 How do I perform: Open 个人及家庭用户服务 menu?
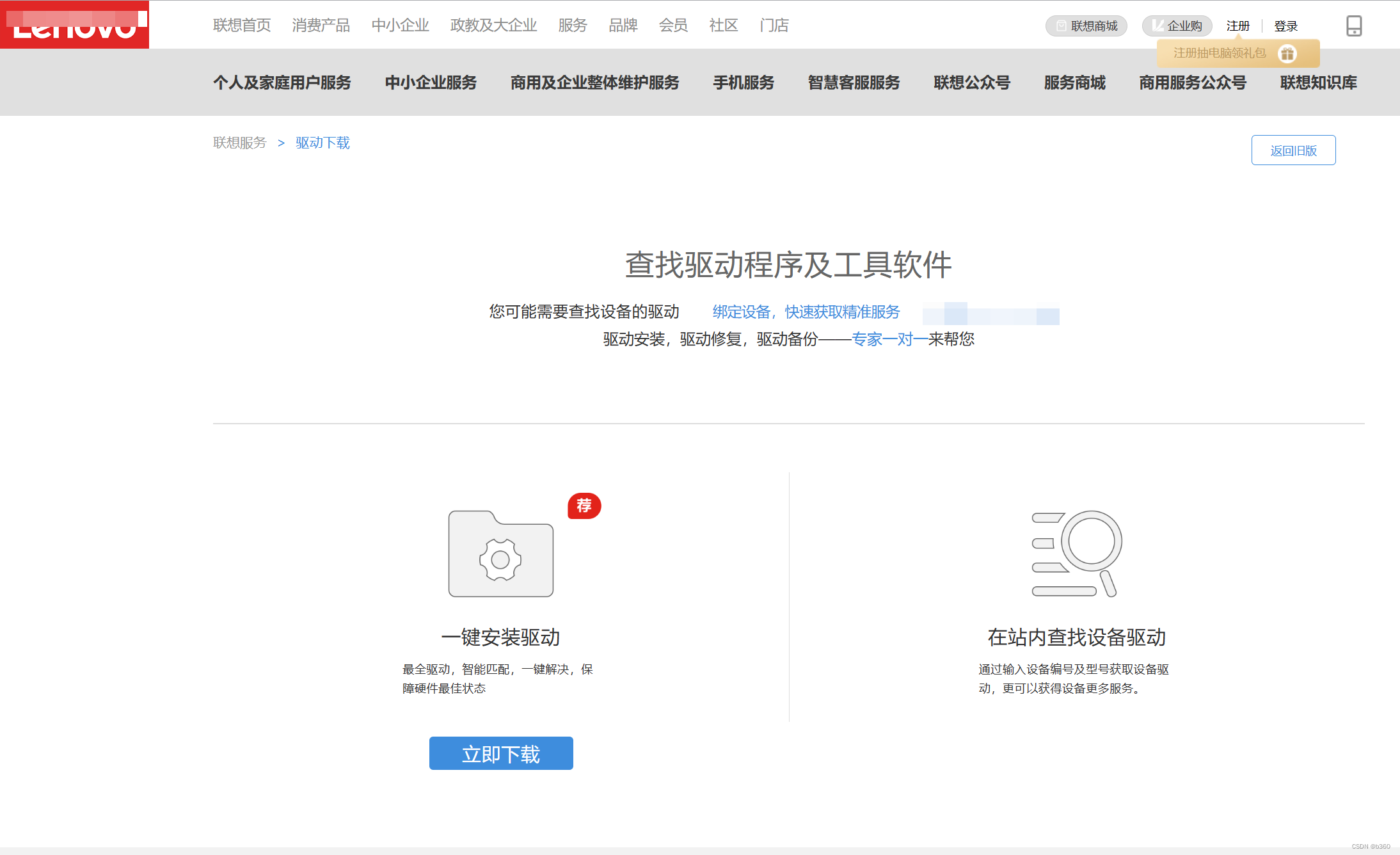(x=282, y=83)
